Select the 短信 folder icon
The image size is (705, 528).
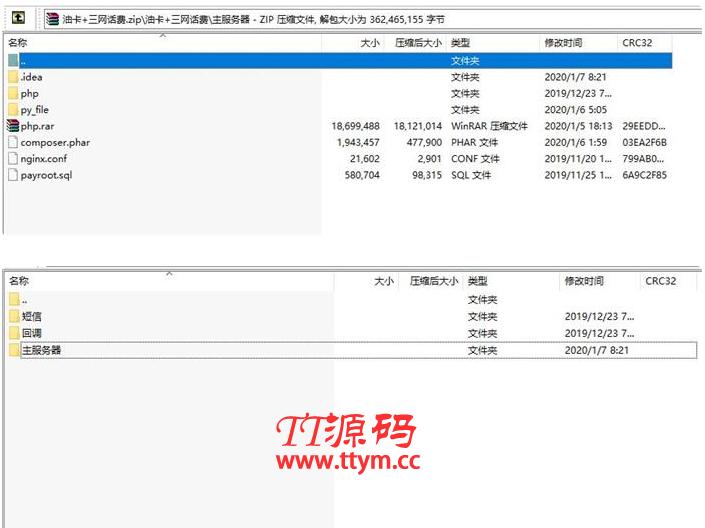(14, 316)
